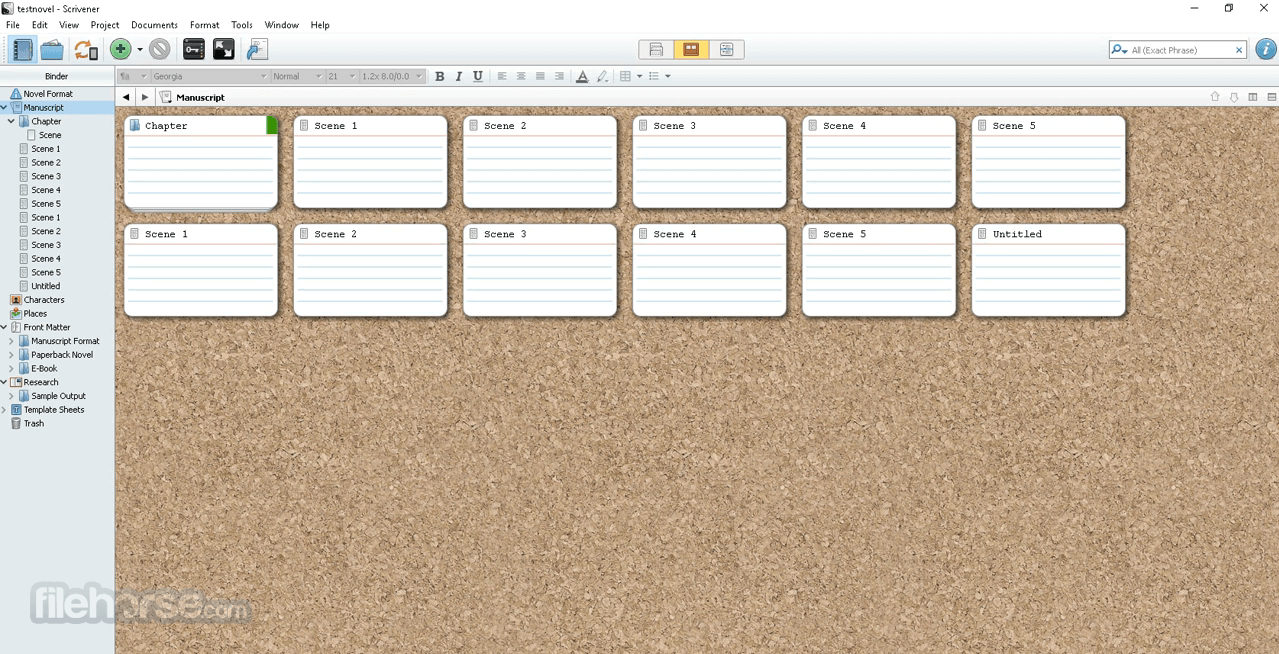Viewport: 1279px width, 654px height.
Task: Click the highlight color marker button
Action: 602,76
